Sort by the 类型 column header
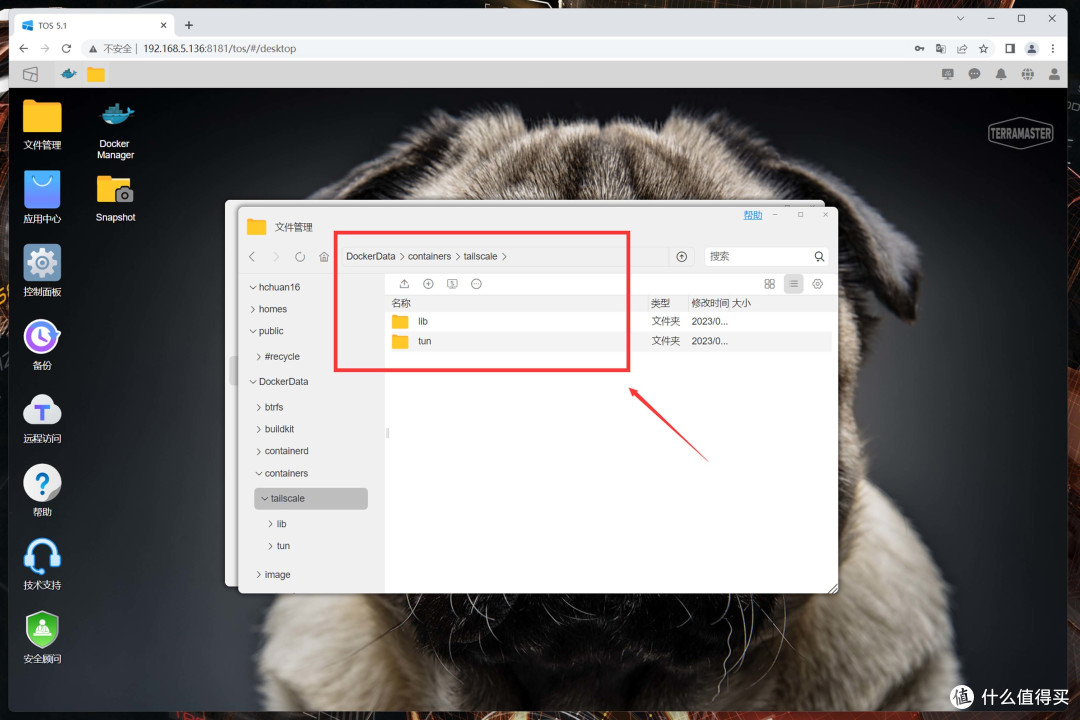1080x720 pixels. point(660,303)
